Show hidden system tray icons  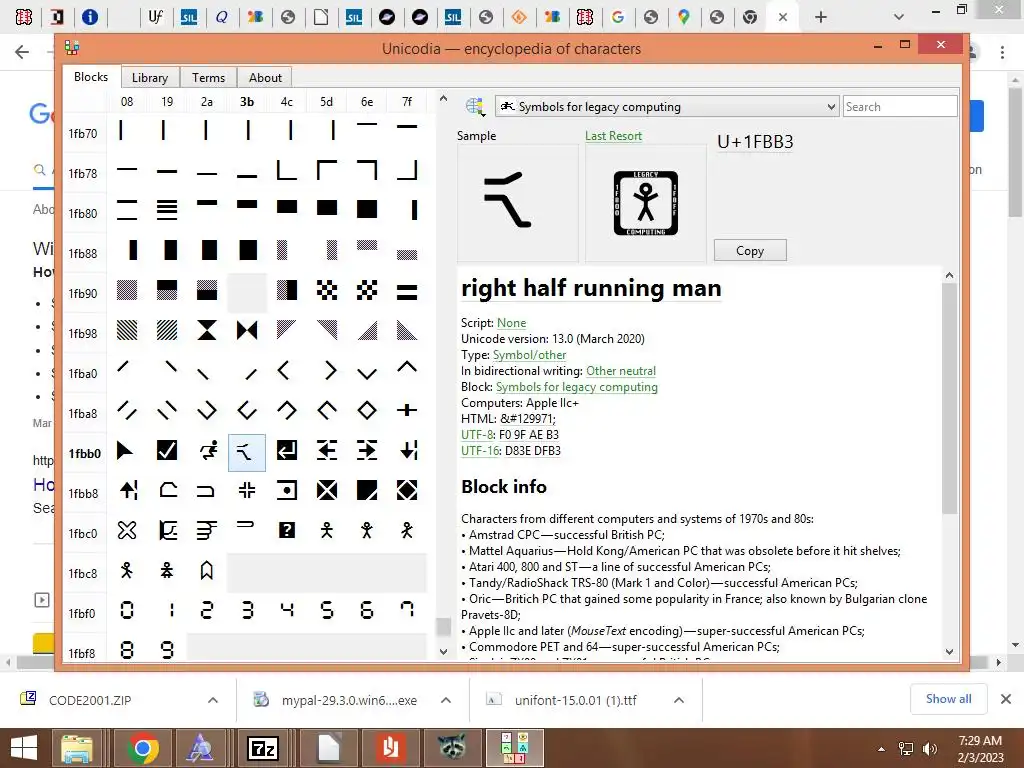pos(882,749)
